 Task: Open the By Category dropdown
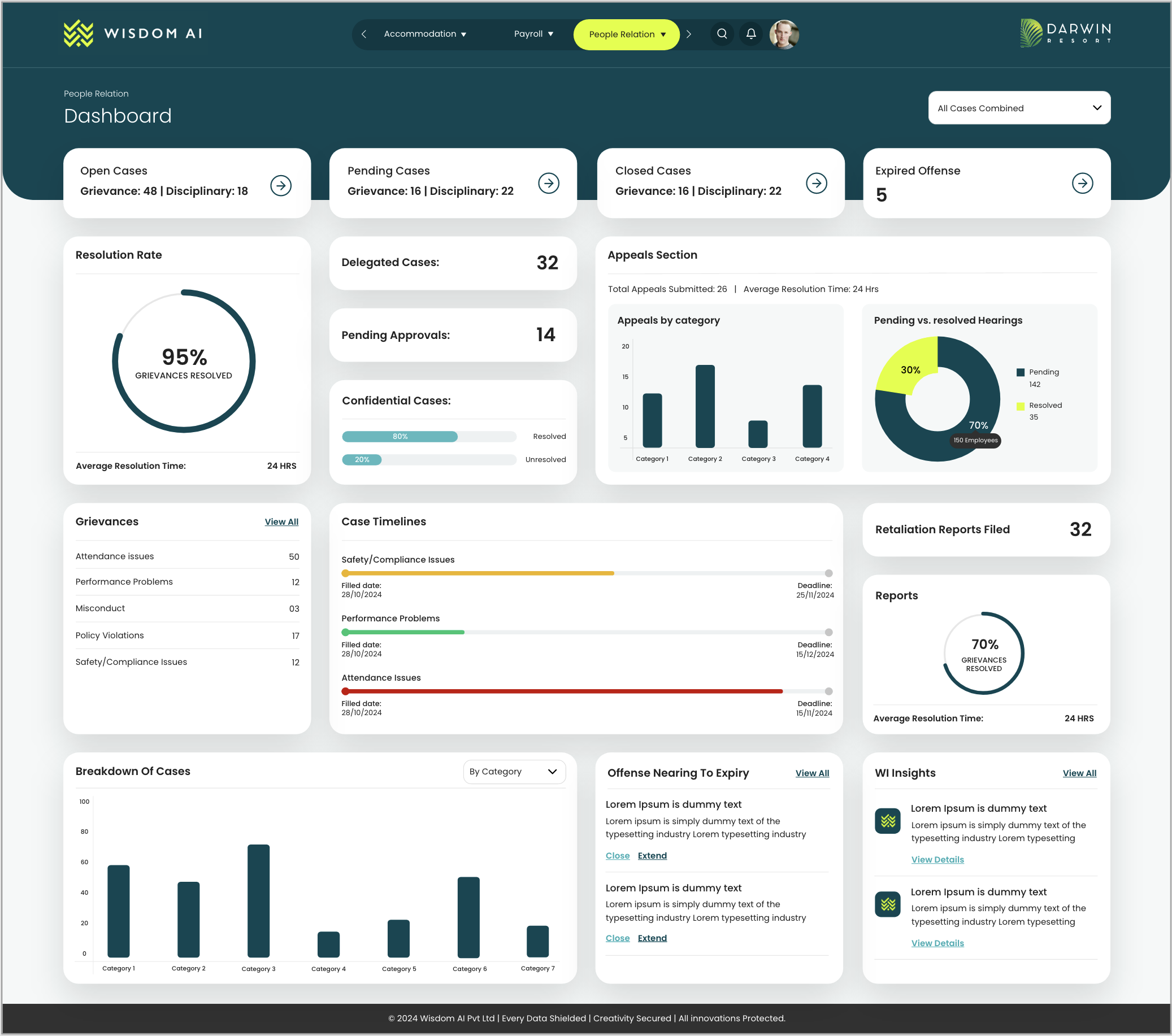[x=514, y=771]
